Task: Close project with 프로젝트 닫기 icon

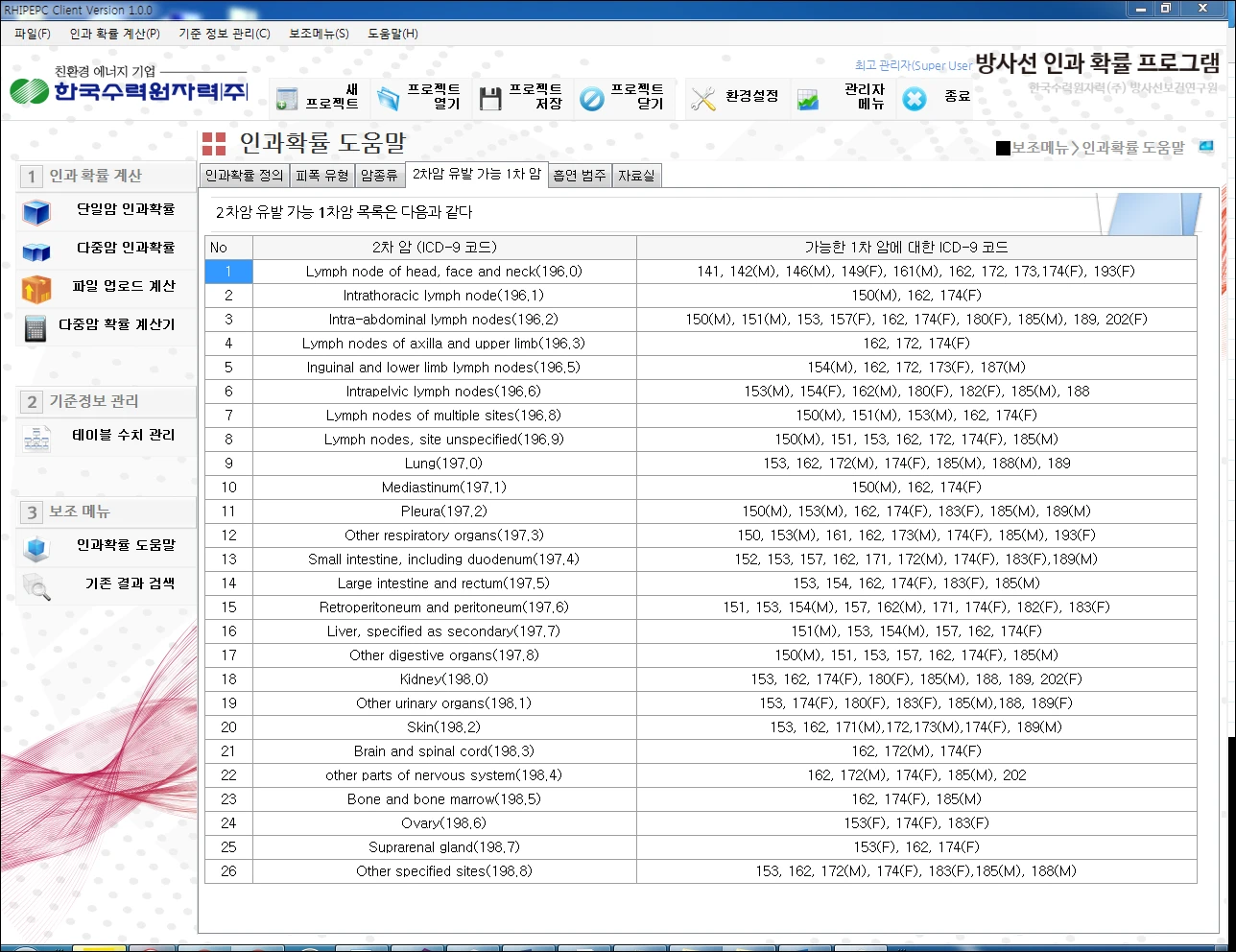Action: coord(592,98)
